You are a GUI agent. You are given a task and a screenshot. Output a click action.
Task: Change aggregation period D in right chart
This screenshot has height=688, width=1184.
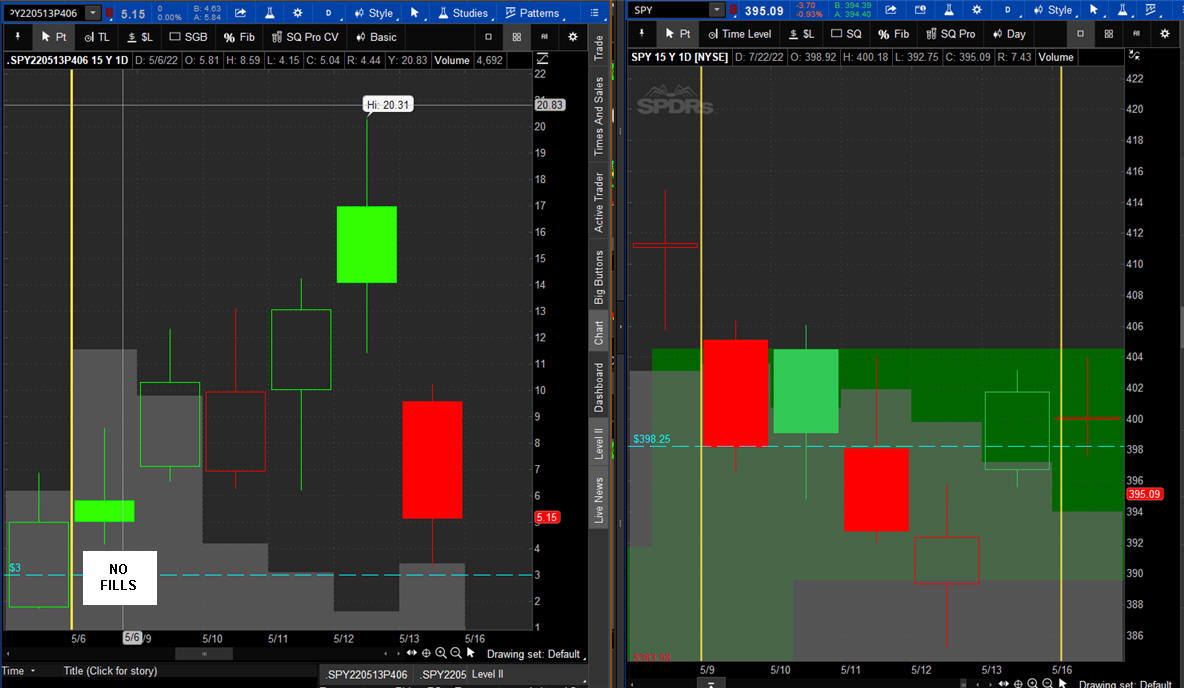(x=1007, y=10)
